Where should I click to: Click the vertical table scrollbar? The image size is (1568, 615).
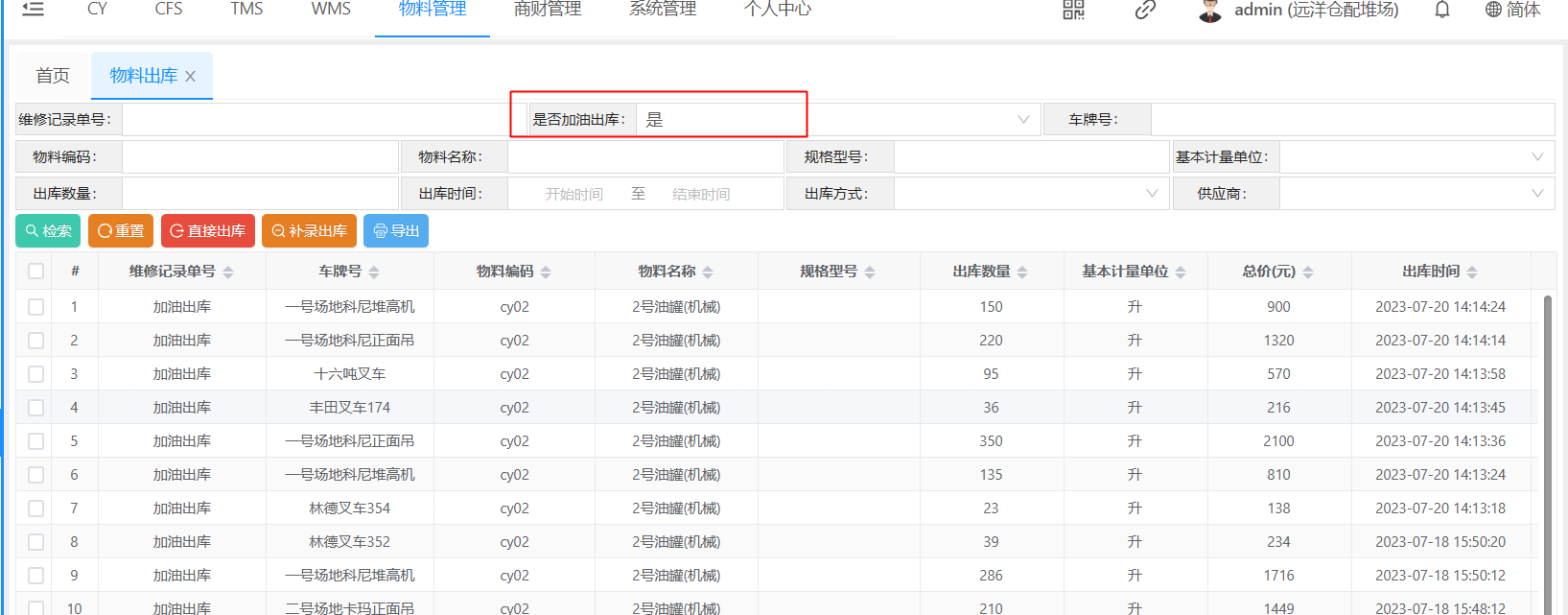click(x=1547, y=432)
